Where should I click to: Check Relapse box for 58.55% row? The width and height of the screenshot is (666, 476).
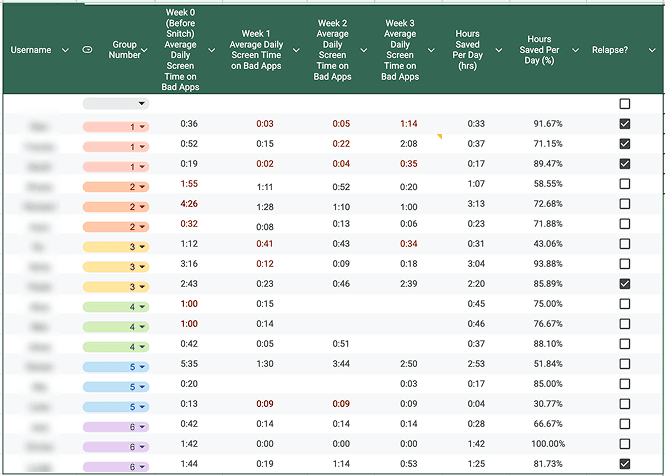coord(625,184)
